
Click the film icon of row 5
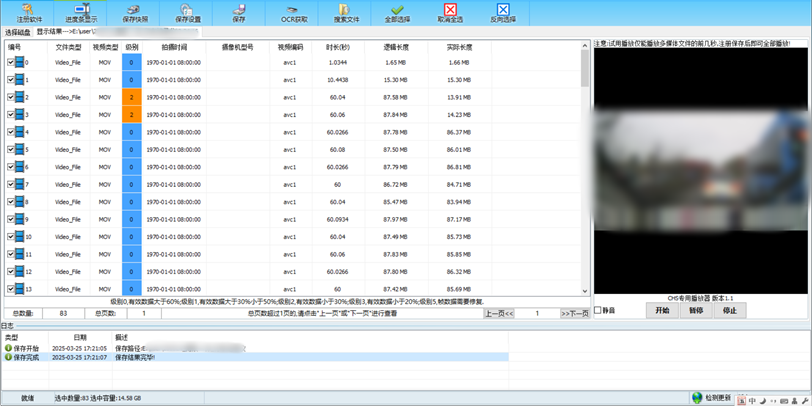(20, 149)
